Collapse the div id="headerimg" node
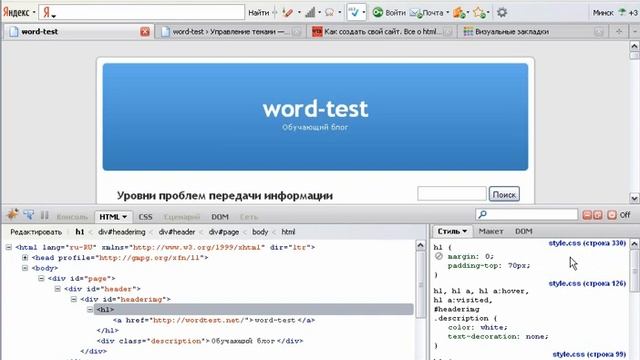This screenshot has width=640, height=360. tap(74, 299)
